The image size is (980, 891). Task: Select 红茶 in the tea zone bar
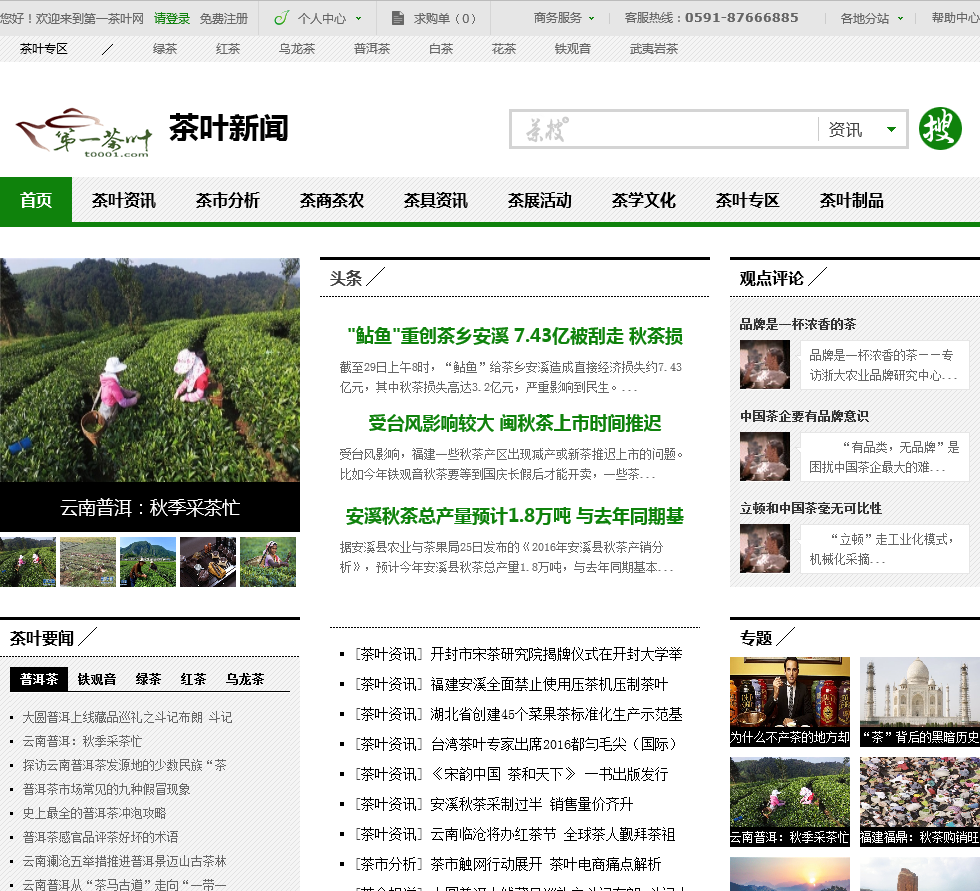point(228,49)
